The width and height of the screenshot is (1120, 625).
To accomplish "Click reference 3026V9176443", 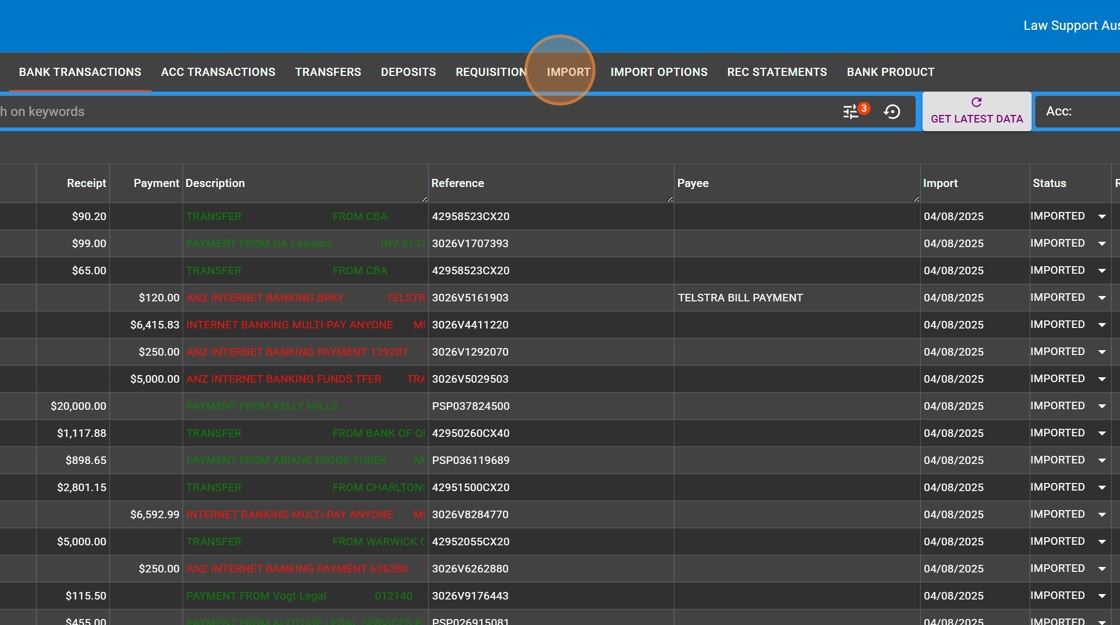I will click(470, 596).
